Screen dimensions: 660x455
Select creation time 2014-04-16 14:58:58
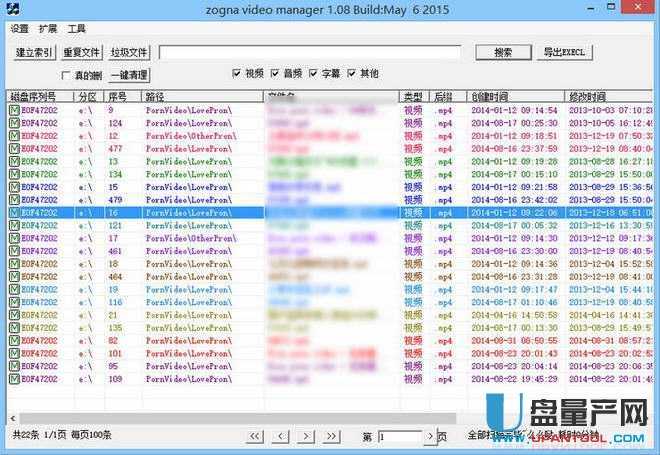(x=514, y=315)
